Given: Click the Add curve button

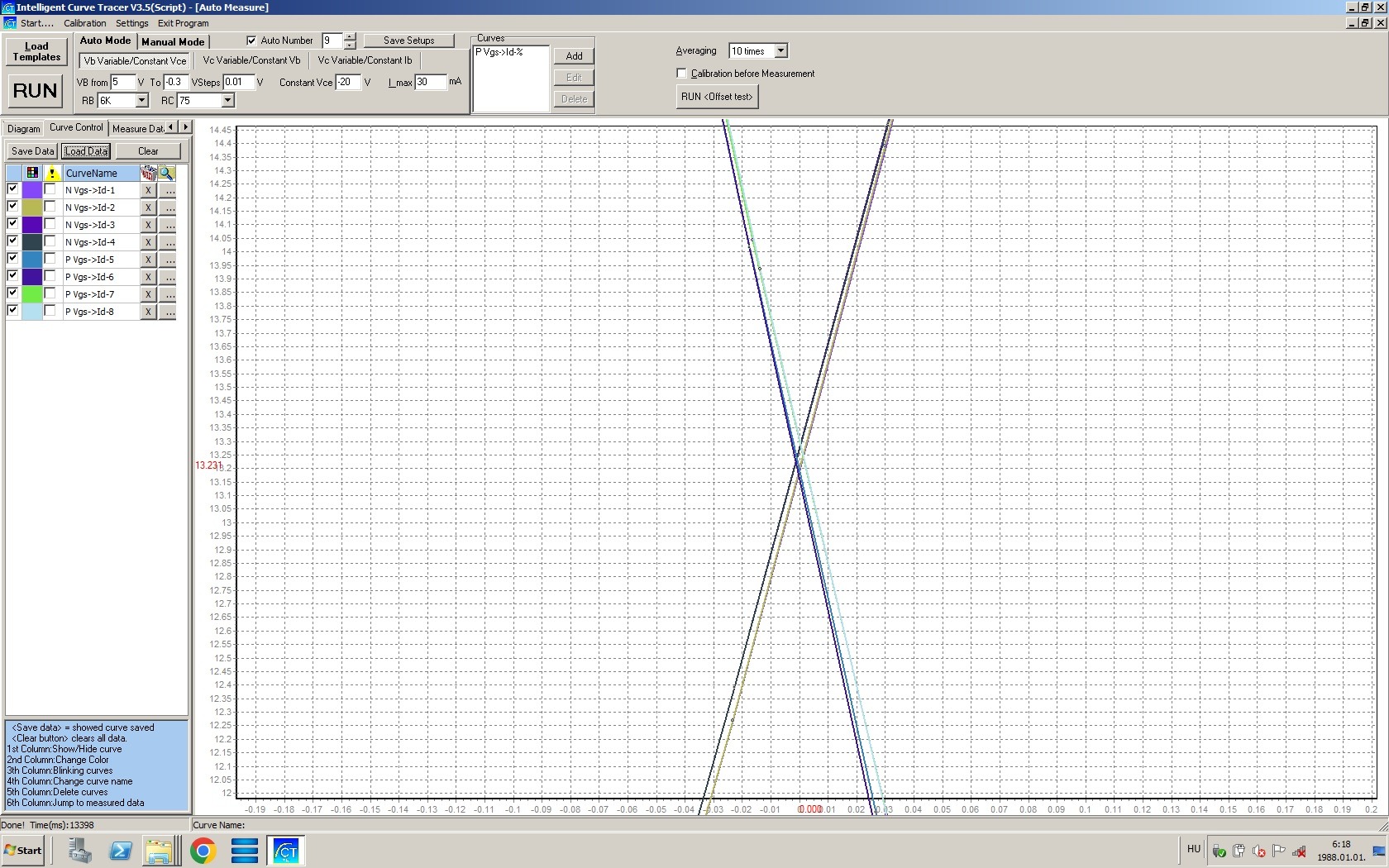Looking at the screenshot, I should (x=574, y=55).
